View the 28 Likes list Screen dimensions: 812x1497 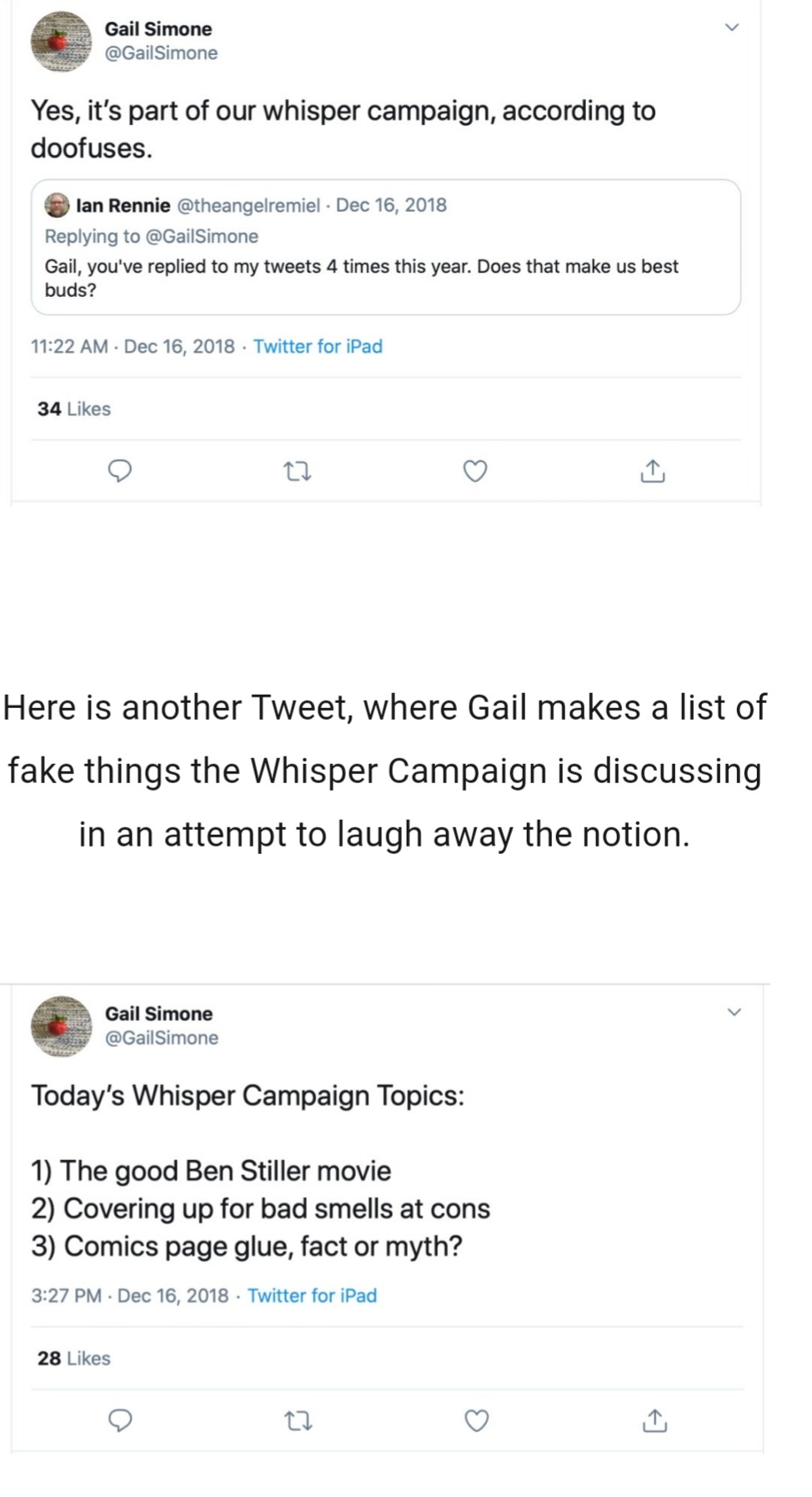point(74,1359)
